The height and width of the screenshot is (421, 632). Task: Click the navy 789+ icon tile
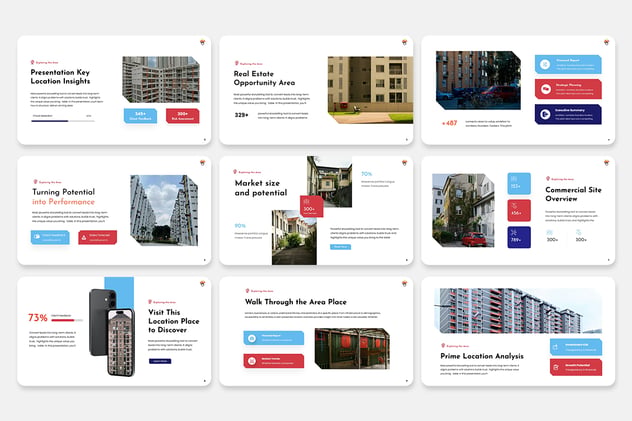click(x=519, y=237)
